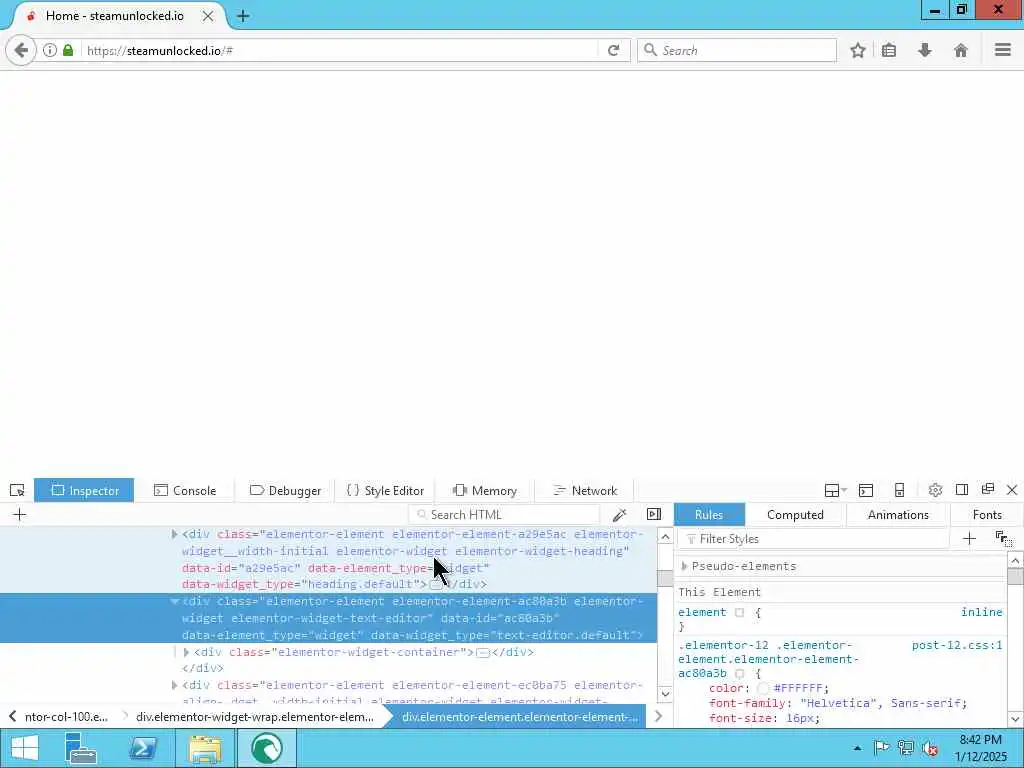Select the Animations sidebar tab
This screenshot has width=1024, height=768.
[898, 515]
